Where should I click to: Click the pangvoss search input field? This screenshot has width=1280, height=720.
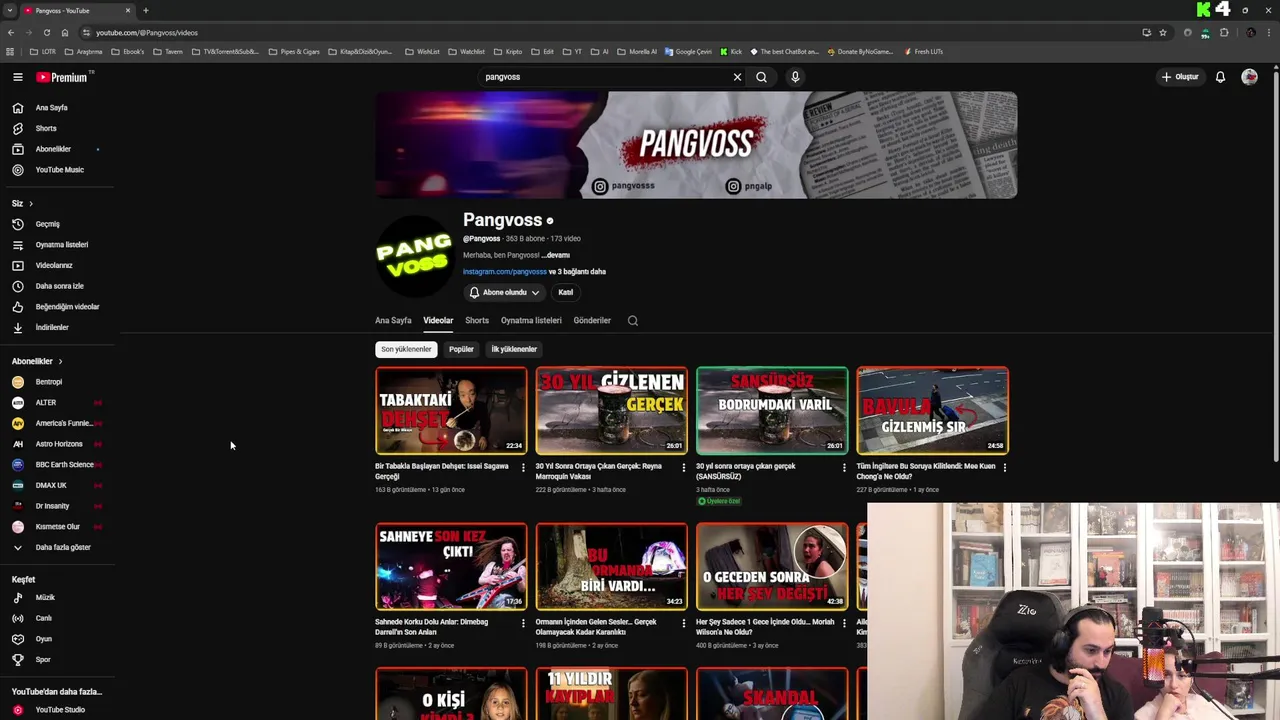(x=605, y=77)
